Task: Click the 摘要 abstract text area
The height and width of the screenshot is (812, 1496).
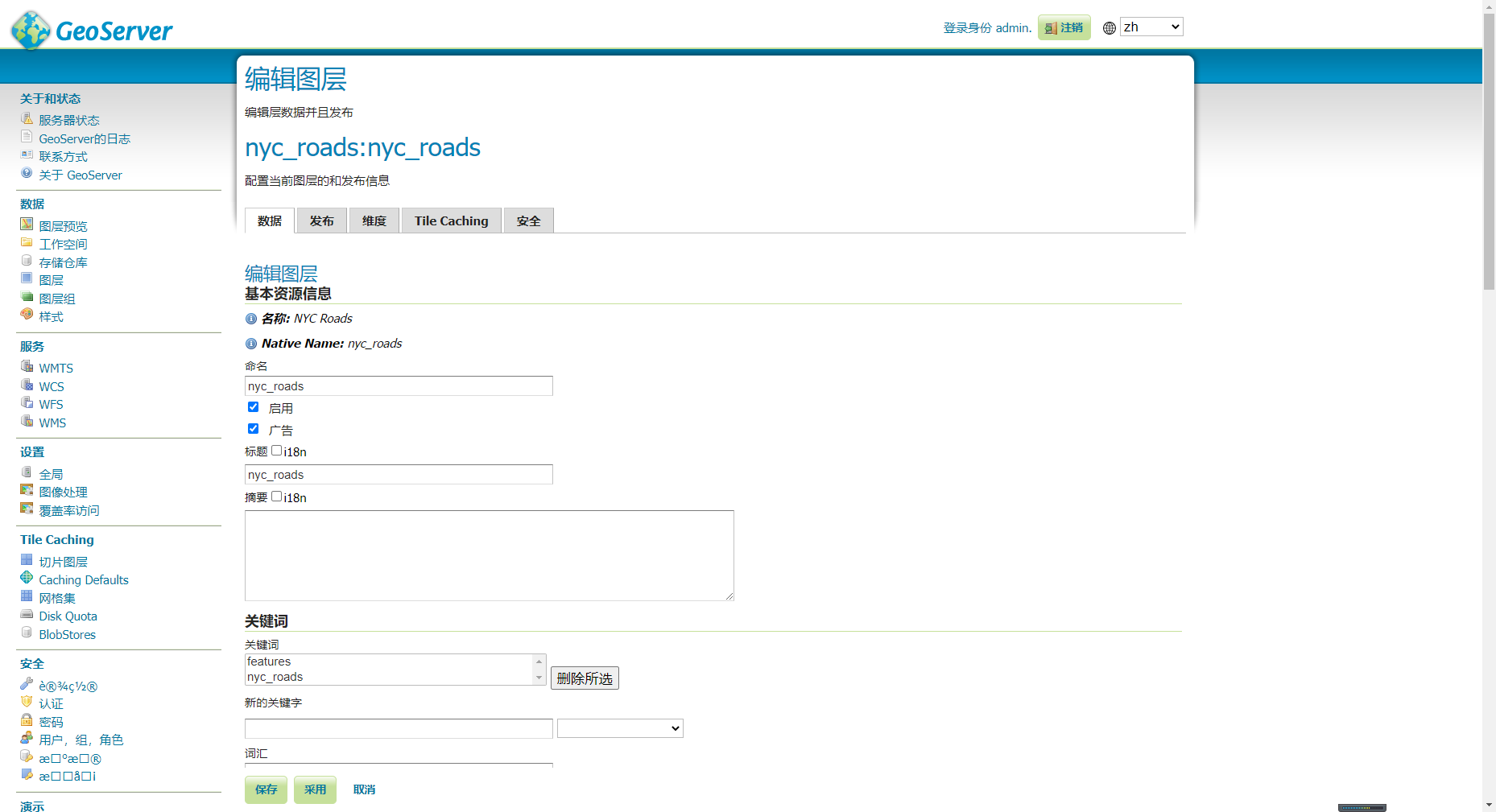Action: pyautogui.click(x=490, y=555)
